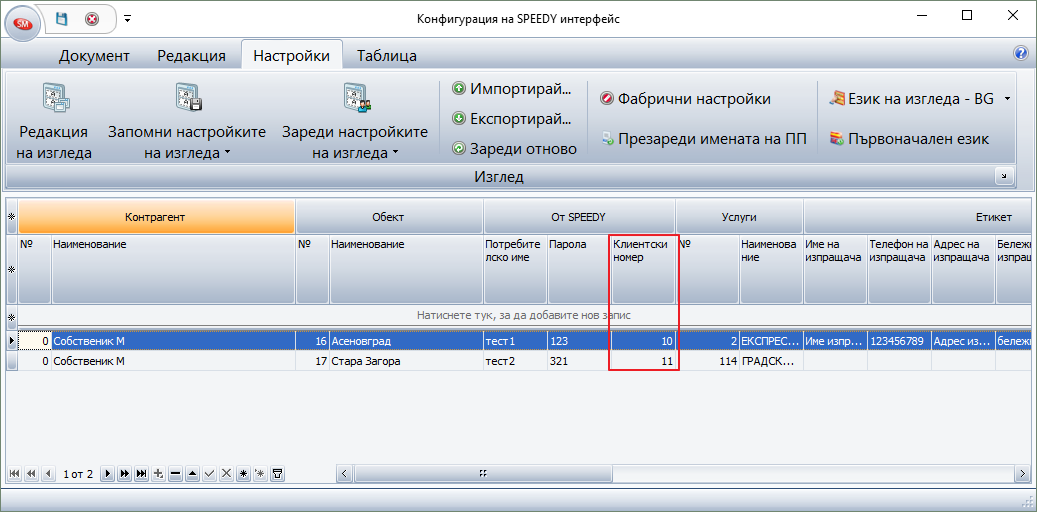Image resolution: width=1037 pixels, height=512 pixels.
Task: Click the horizontal scrollbar thumb
Action: [483, 474]
